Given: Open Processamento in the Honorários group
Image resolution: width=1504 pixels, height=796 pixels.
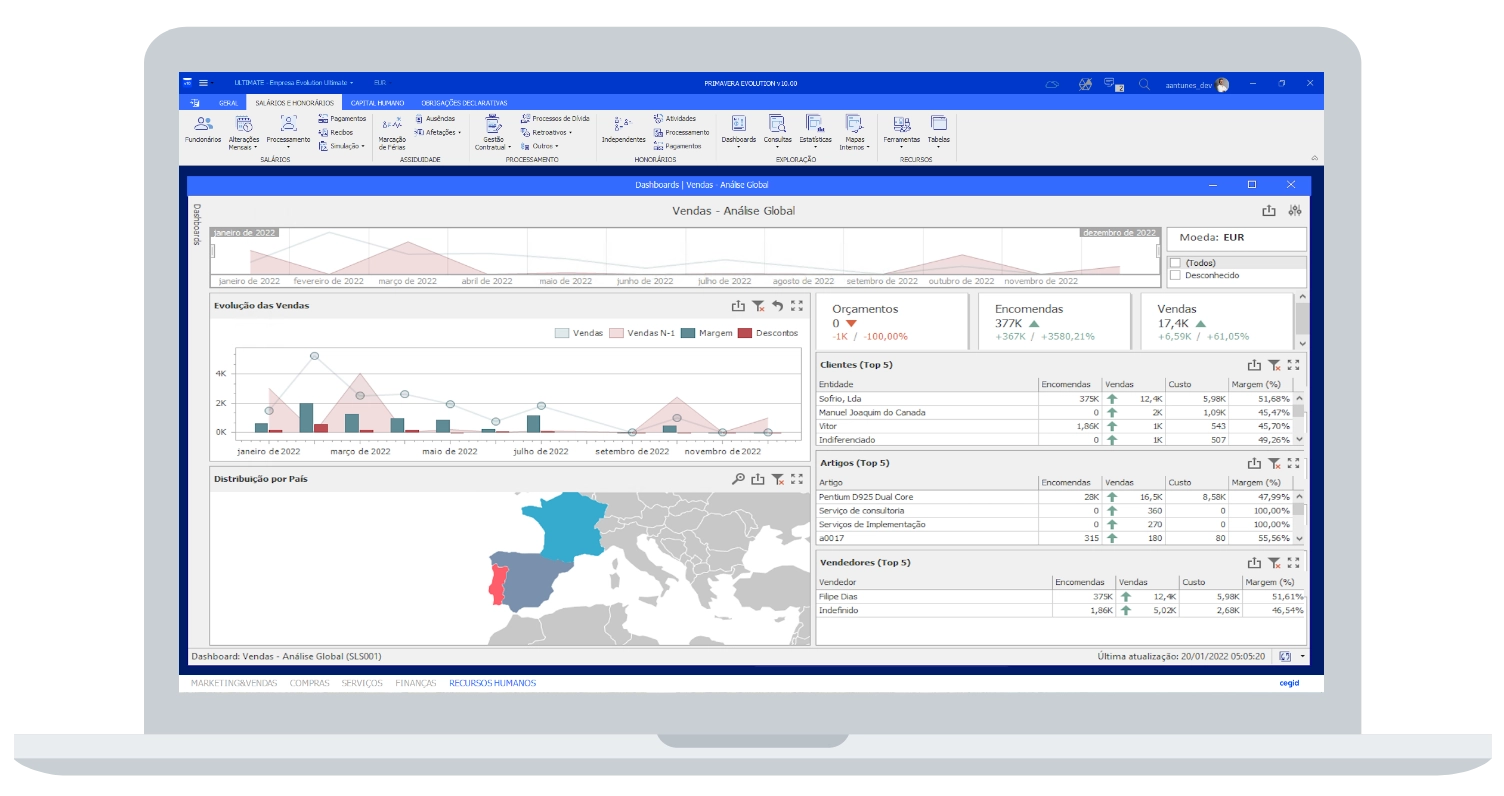Looking at the screenshot, I should tap(681, 132).
